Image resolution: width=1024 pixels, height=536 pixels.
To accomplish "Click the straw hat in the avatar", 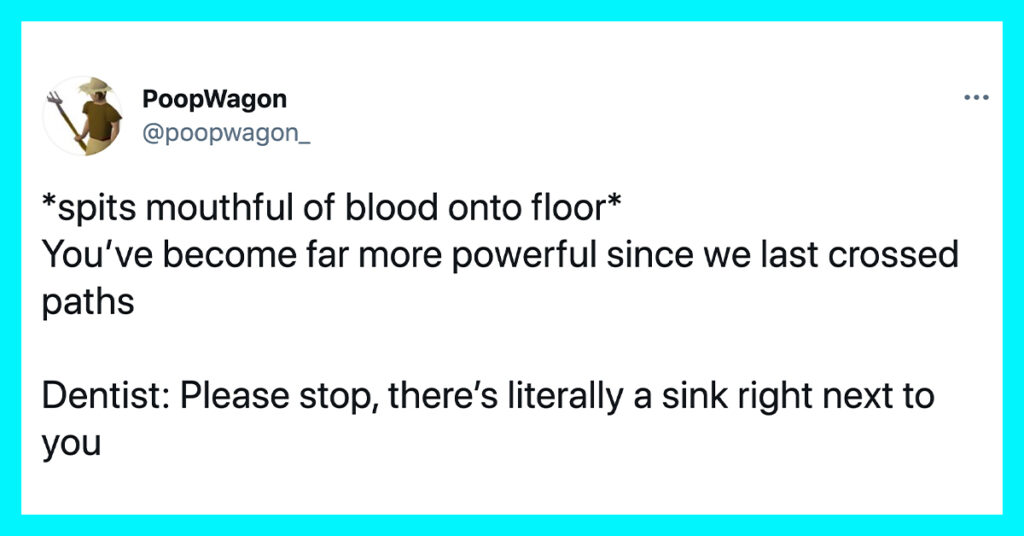I will (x=95, y=86).
